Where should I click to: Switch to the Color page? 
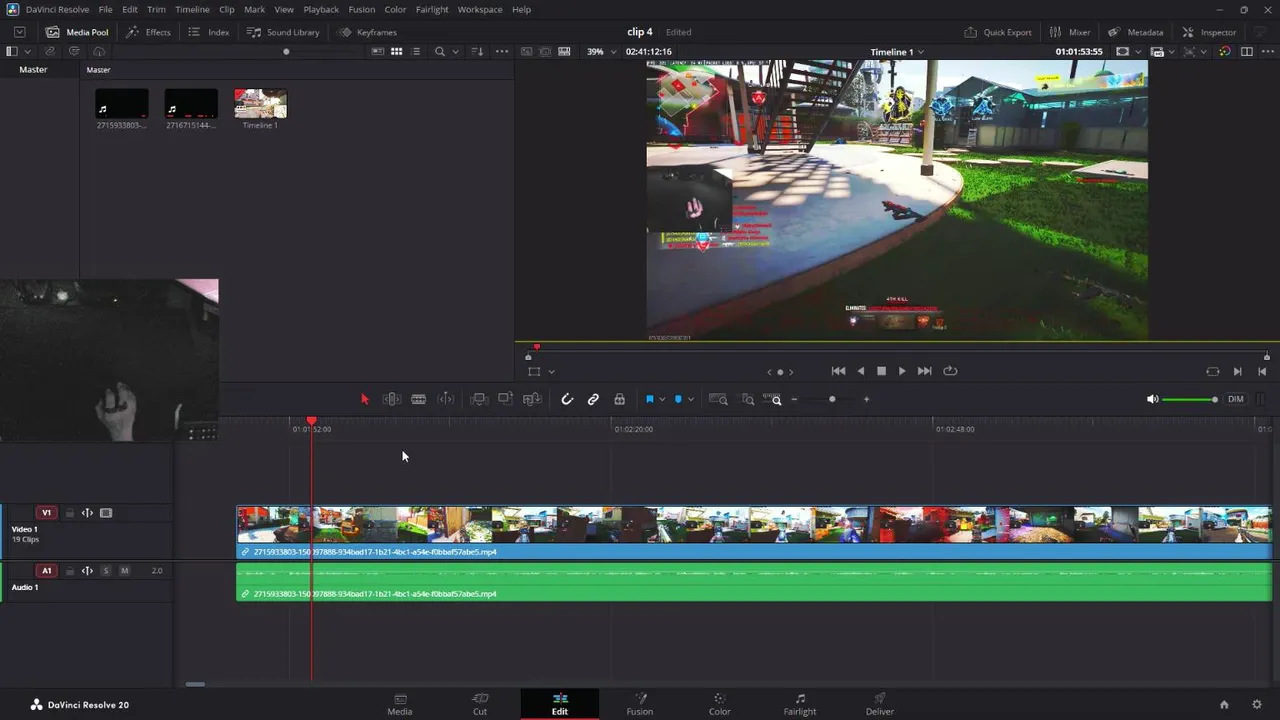pos(719,704)
